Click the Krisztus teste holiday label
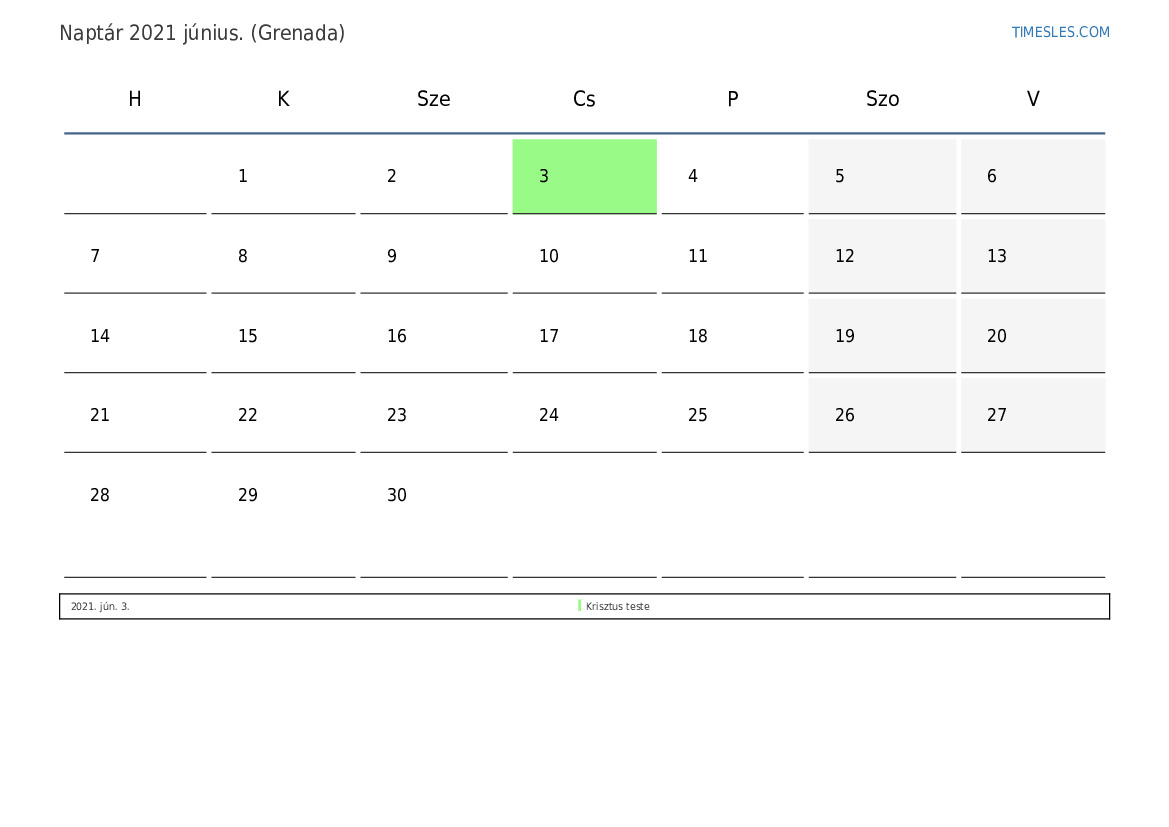 coord(617,606)
